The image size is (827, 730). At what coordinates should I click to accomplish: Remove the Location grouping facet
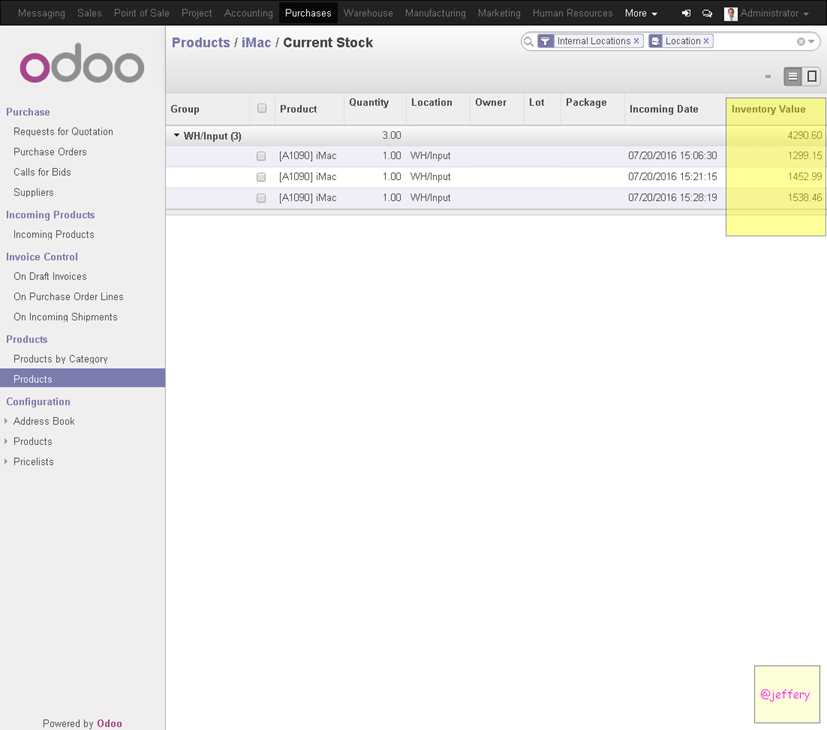coord(706,41)
